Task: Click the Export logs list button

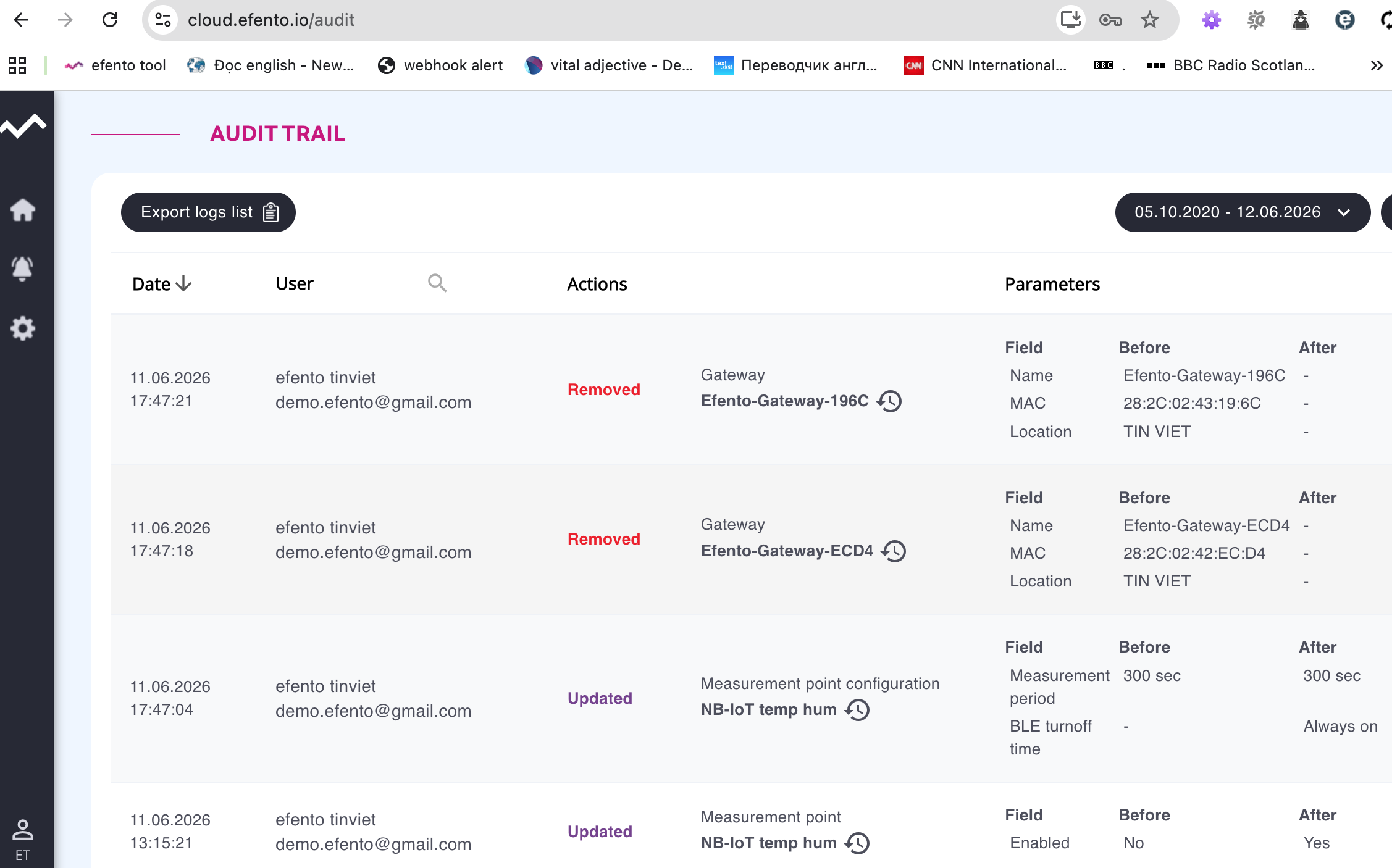Action: (208, 212)
